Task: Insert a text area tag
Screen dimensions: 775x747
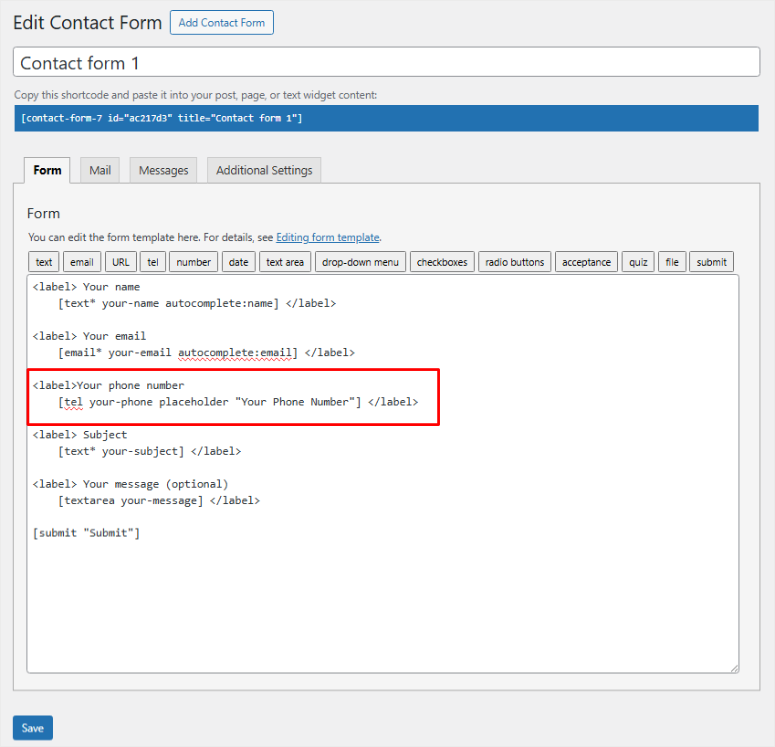Action: click(x=285, y=262)
